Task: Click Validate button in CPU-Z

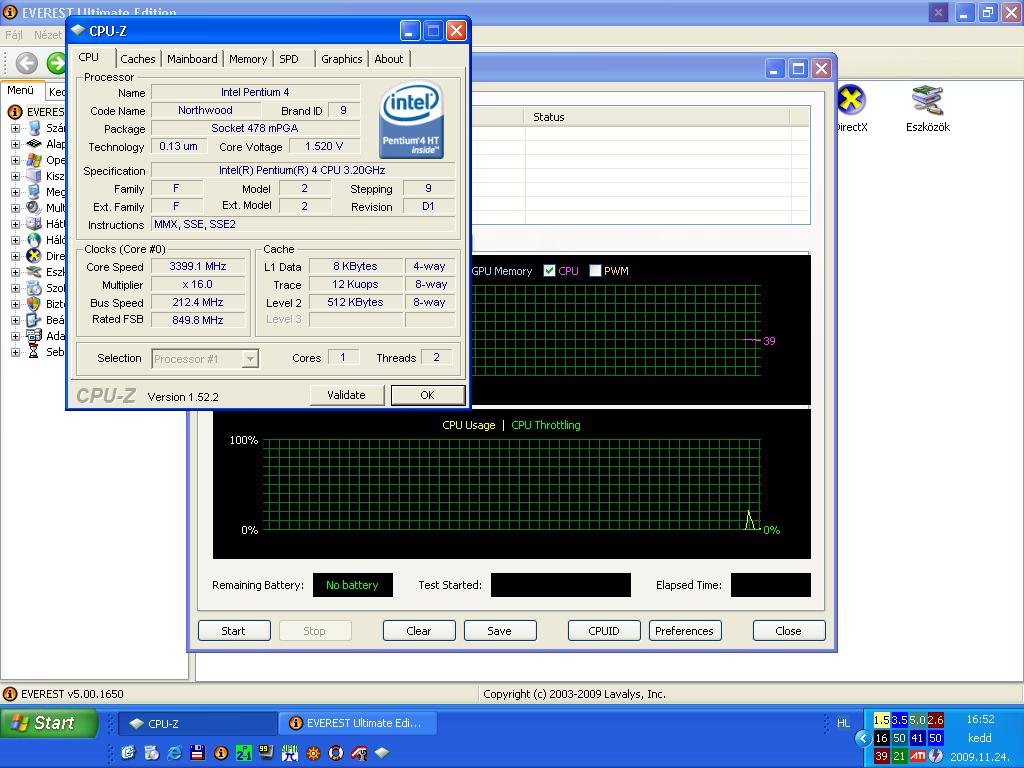Action: 346,395
